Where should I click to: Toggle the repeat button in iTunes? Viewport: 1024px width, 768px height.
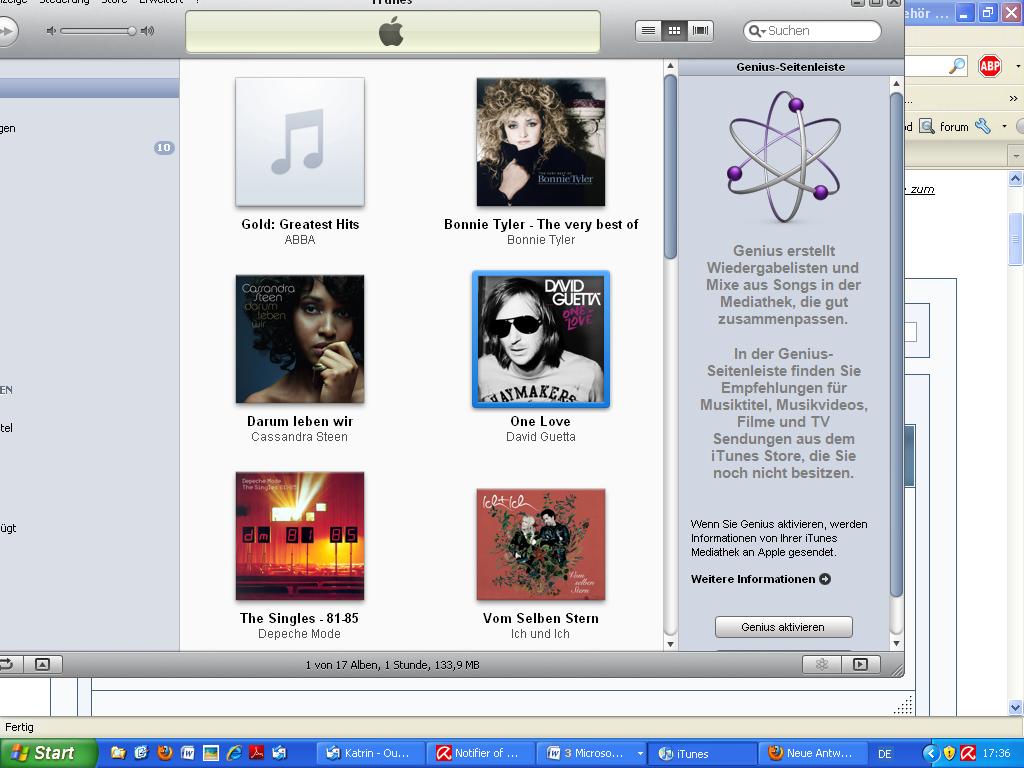pyautogui.click(x=7, y=664)
